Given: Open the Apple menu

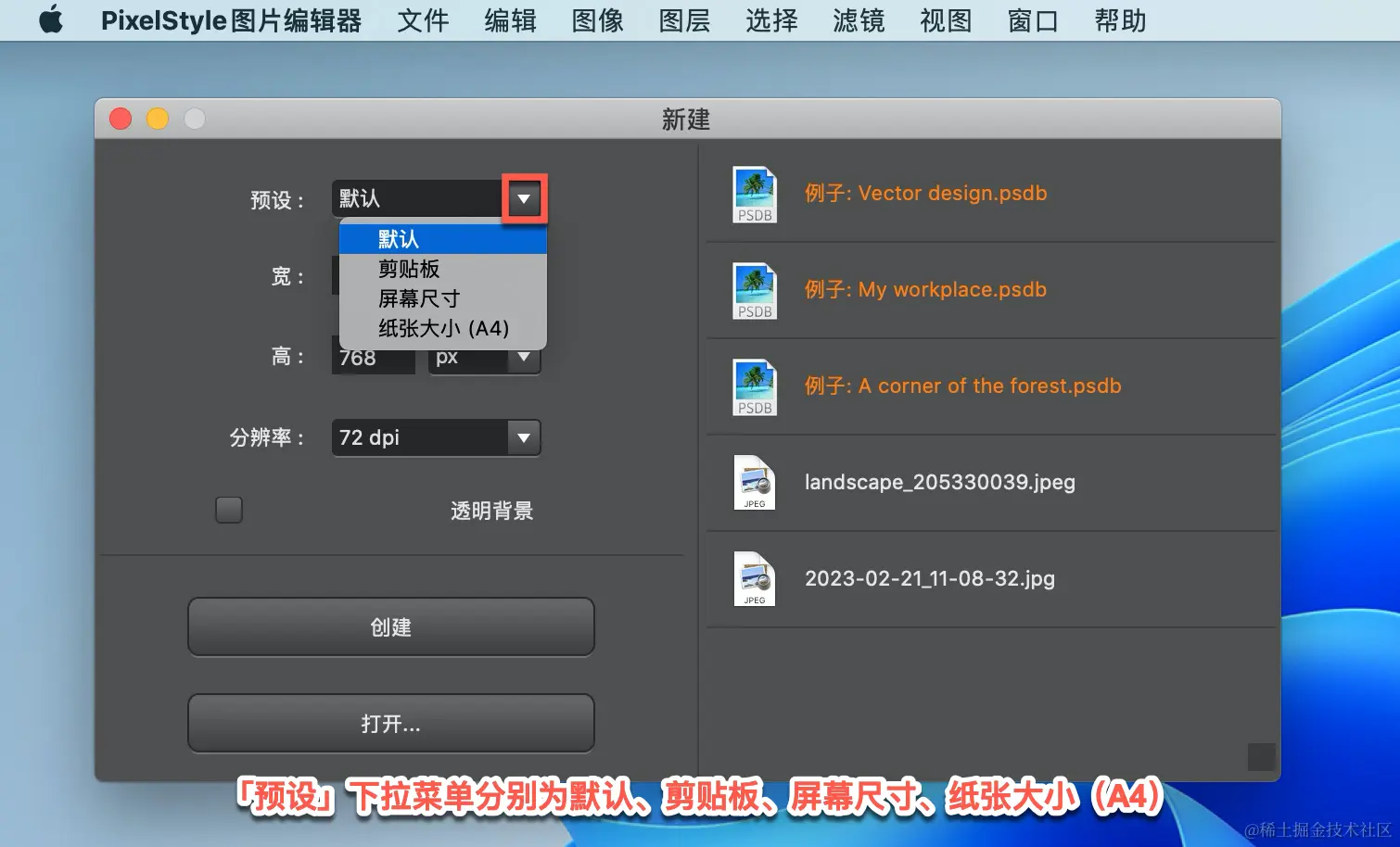Looking at the screenshot, I should coord(51,19).
